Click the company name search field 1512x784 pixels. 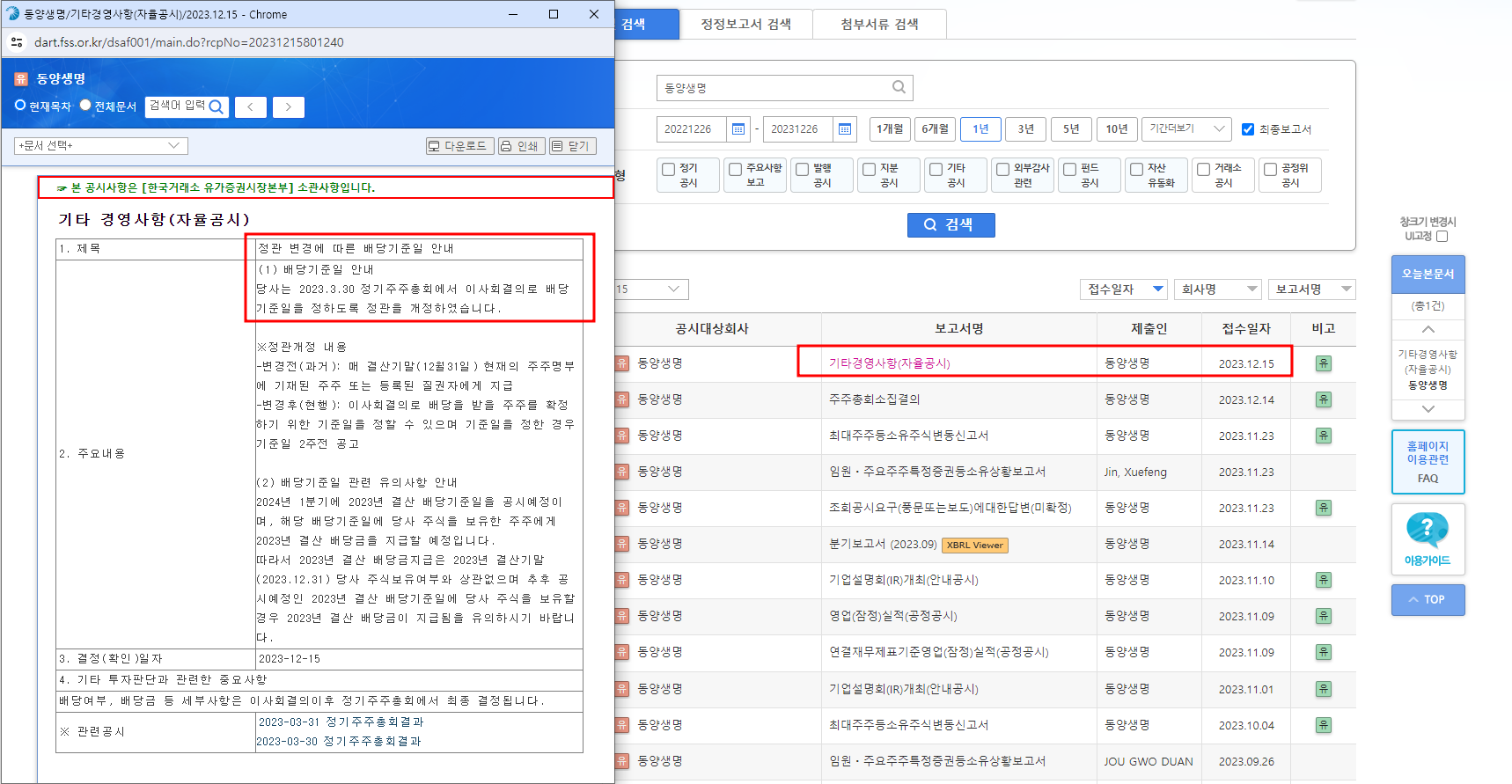click(784, 88)
